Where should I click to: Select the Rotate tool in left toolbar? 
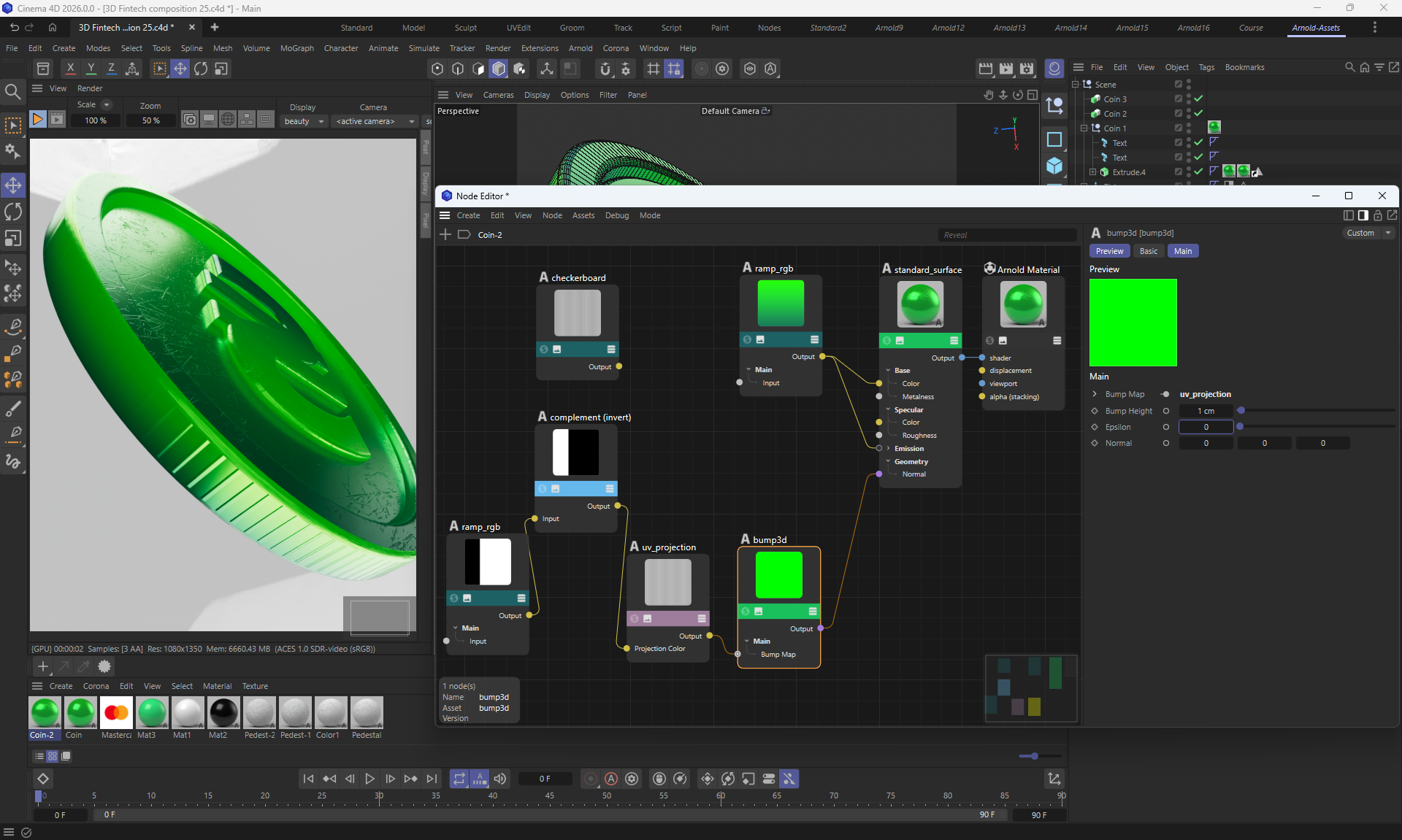[x=13, y=212]
